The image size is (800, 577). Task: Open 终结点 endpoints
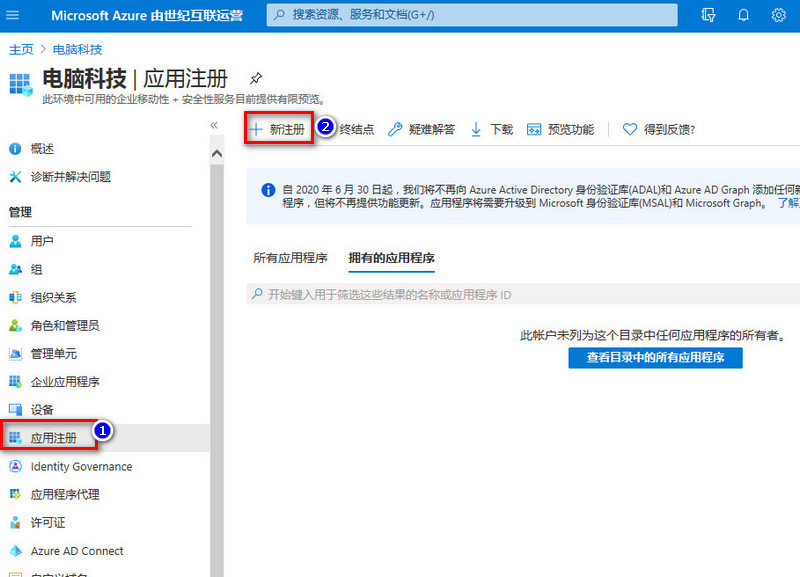(356, 130)
